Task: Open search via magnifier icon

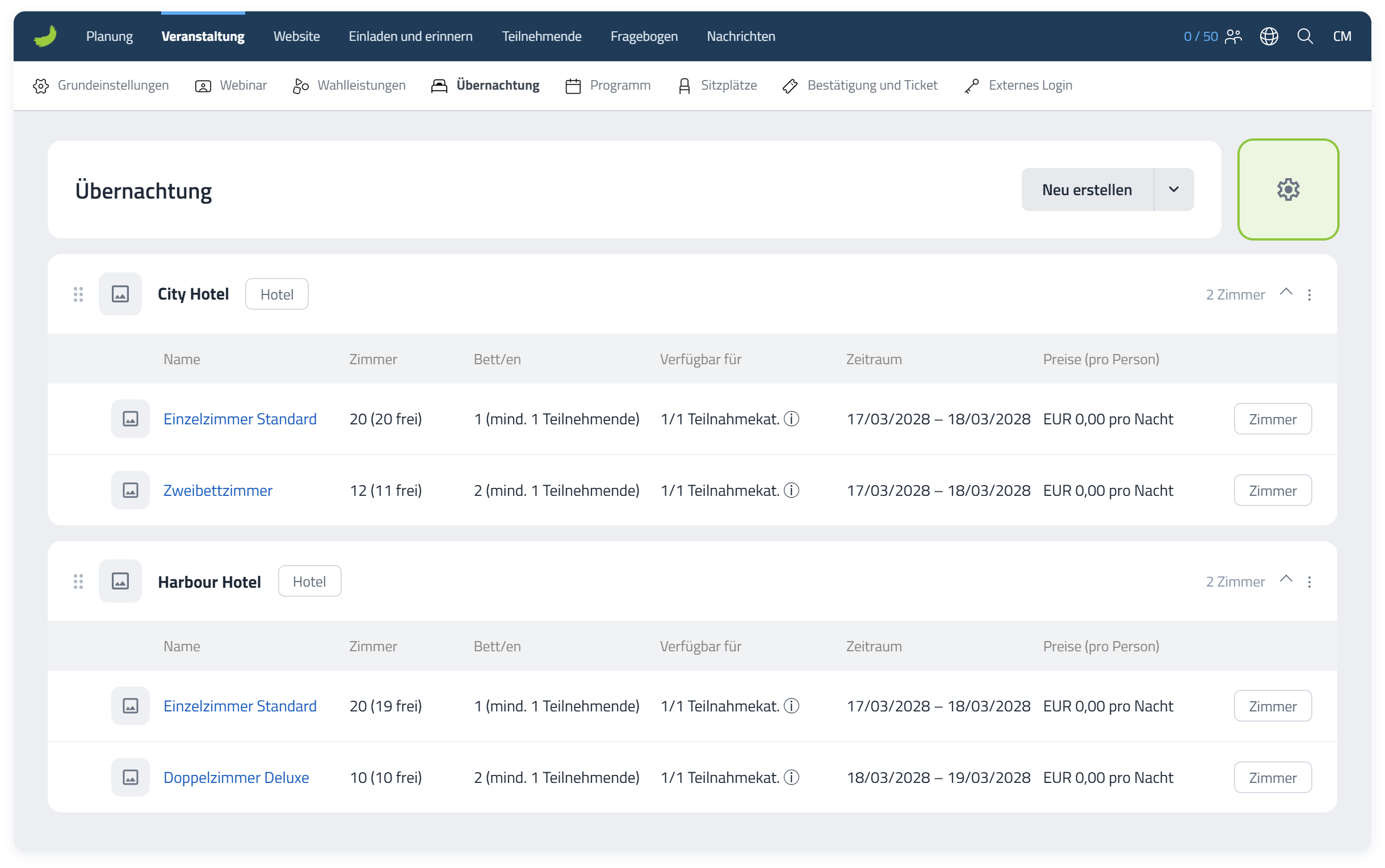Action: coord(1304,36)
